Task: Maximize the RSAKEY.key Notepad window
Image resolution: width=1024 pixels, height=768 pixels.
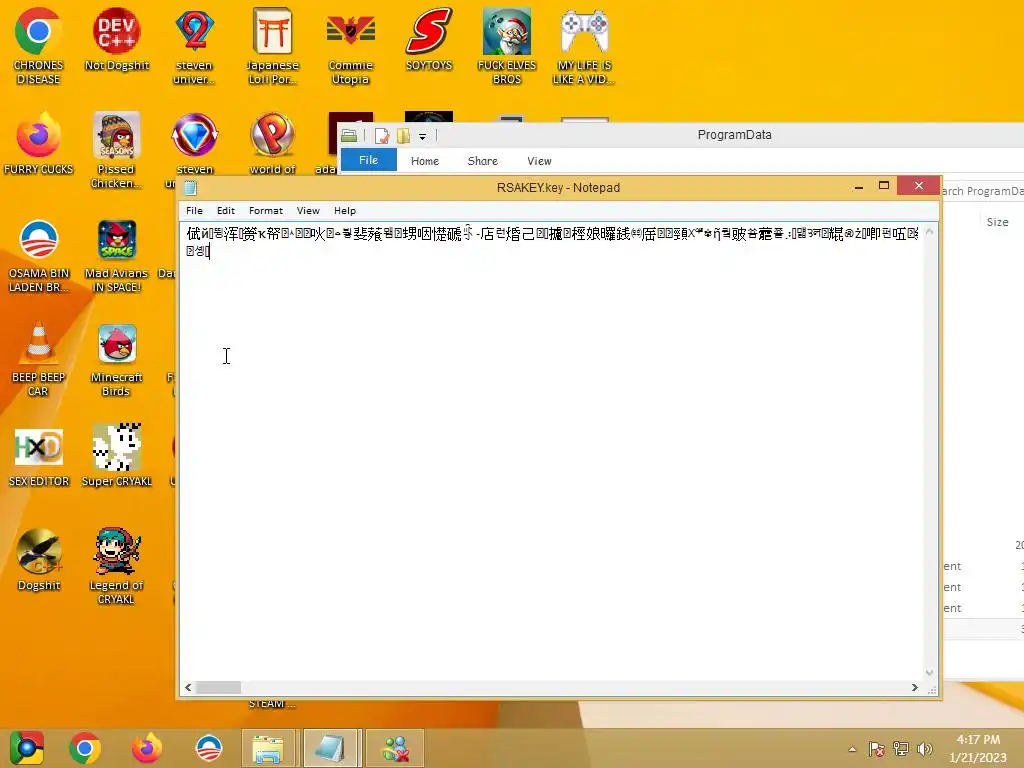Action: 884,186
